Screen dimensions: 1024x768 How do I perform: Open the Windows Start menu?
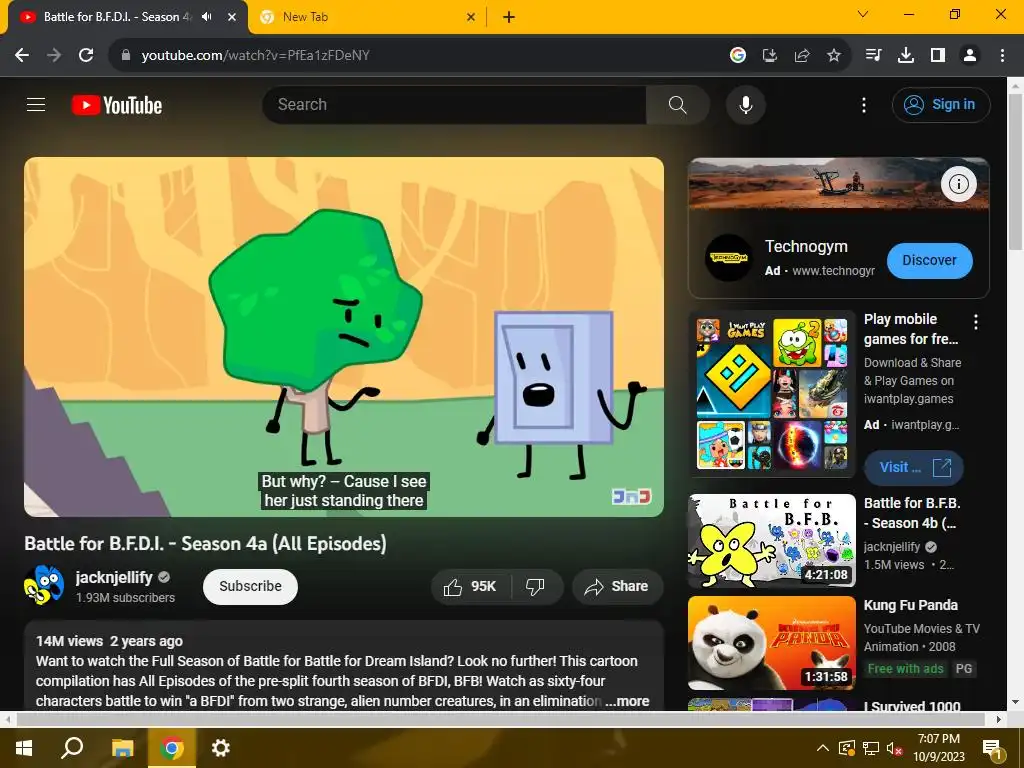pyautogui.click(x=24, y=748)
